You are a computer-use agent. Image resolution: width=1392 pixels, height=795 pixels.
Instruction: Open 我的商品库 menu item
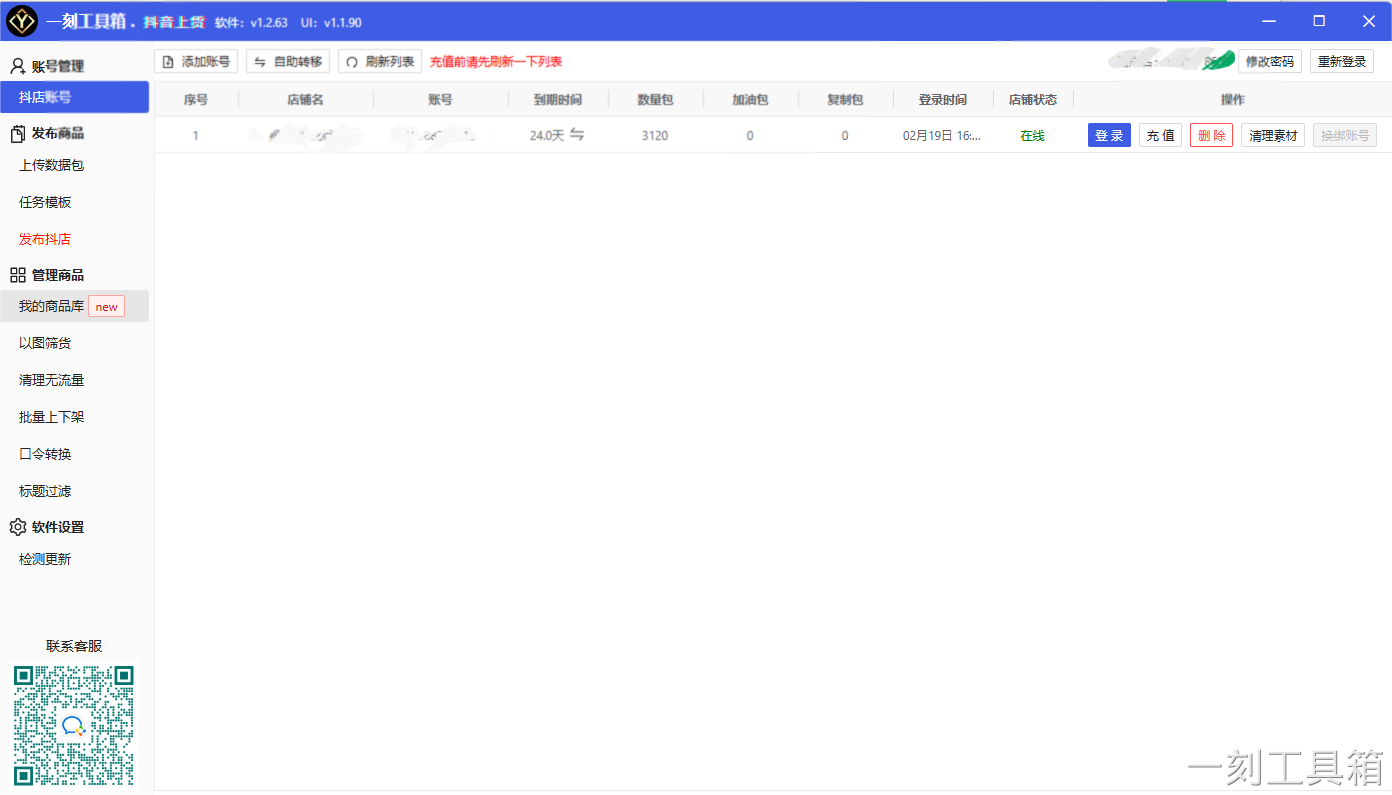point(52,306)
